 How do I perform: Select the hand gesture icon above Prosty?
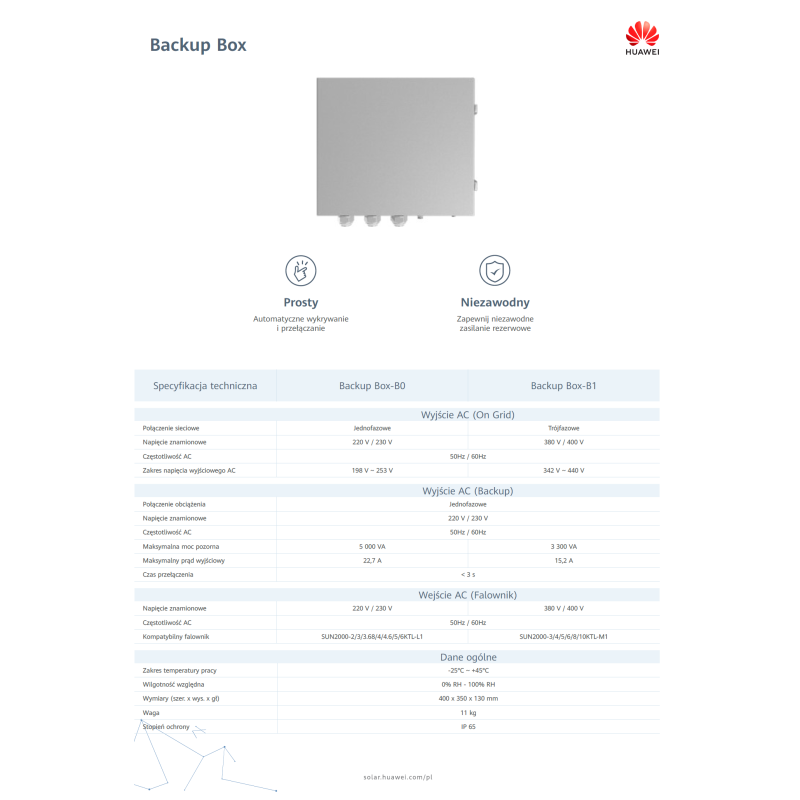pyautogui.click(x=301, y=269)
